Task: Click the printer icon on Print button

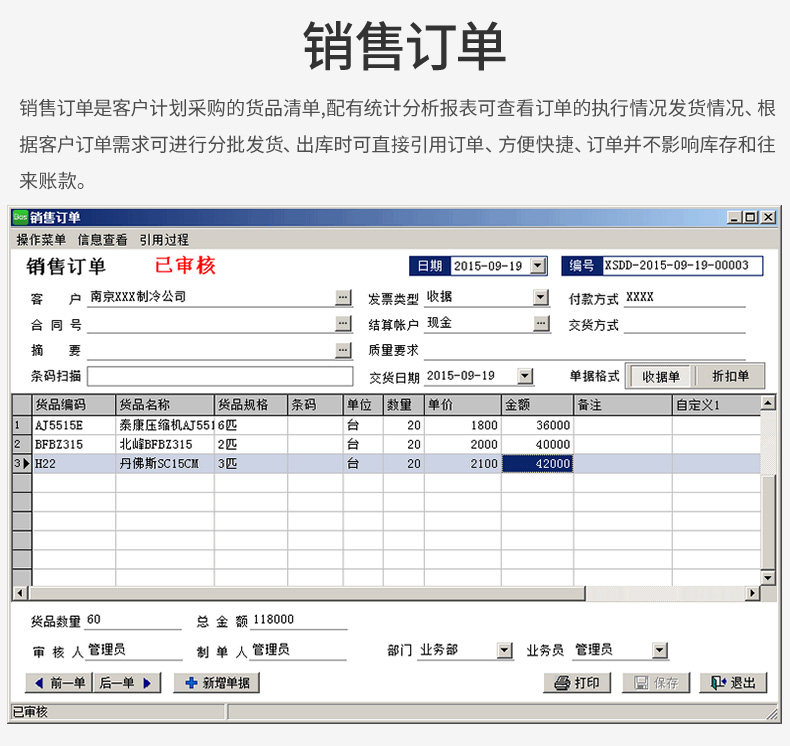Action: coord(562,683)
